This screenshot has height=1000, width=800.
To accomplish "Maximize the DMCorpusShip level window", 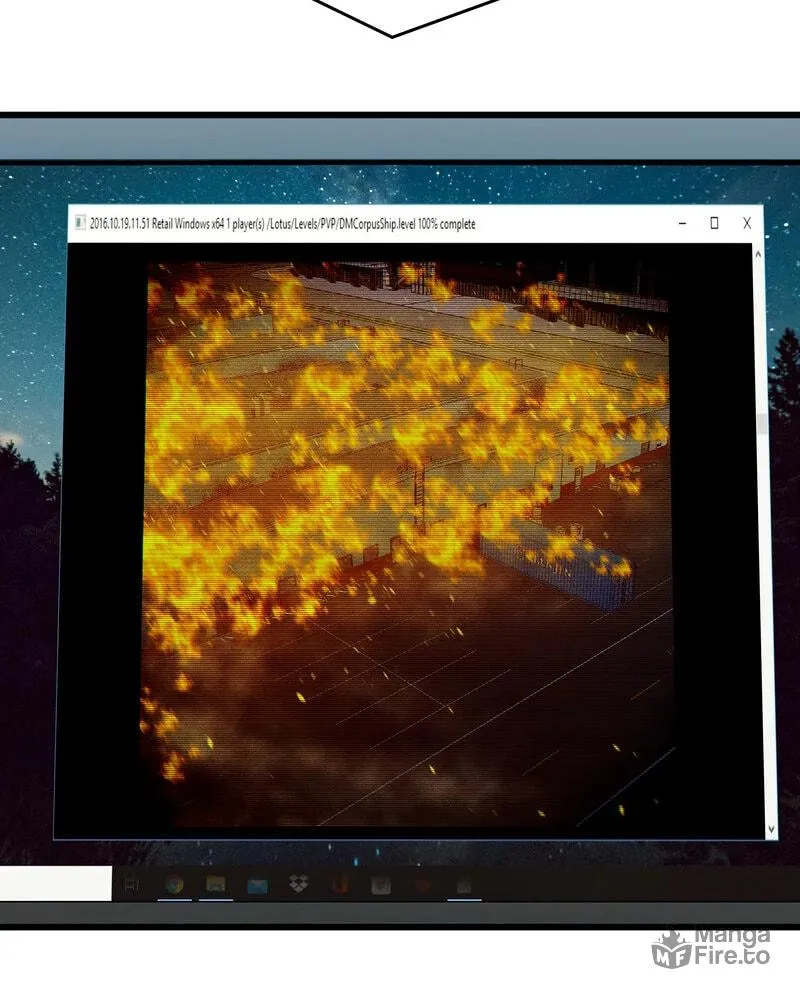I will coord(715,223).
